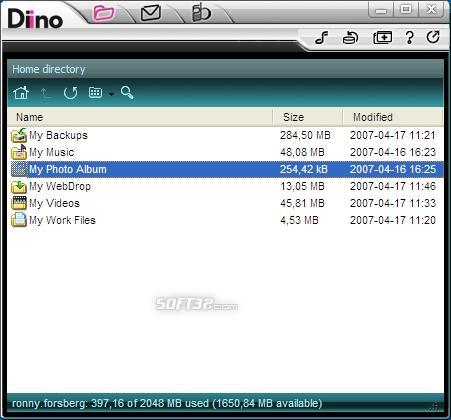The width and height of the screenshot is (451, 420).
Task: Refresh the file list
Action: (70, 93)
